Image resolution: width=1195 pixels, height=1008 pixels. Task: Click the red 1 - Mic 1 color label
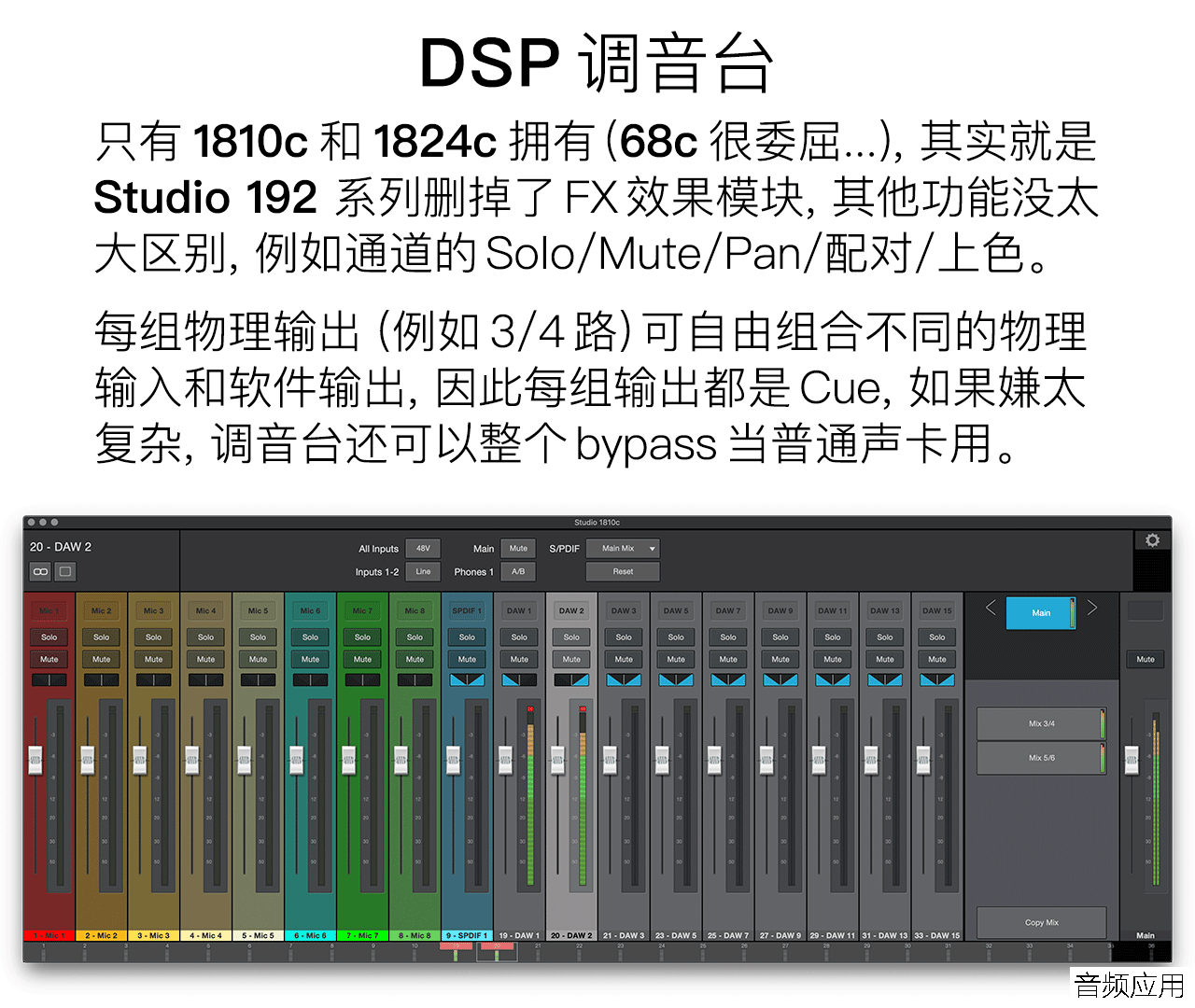(49, 935)
